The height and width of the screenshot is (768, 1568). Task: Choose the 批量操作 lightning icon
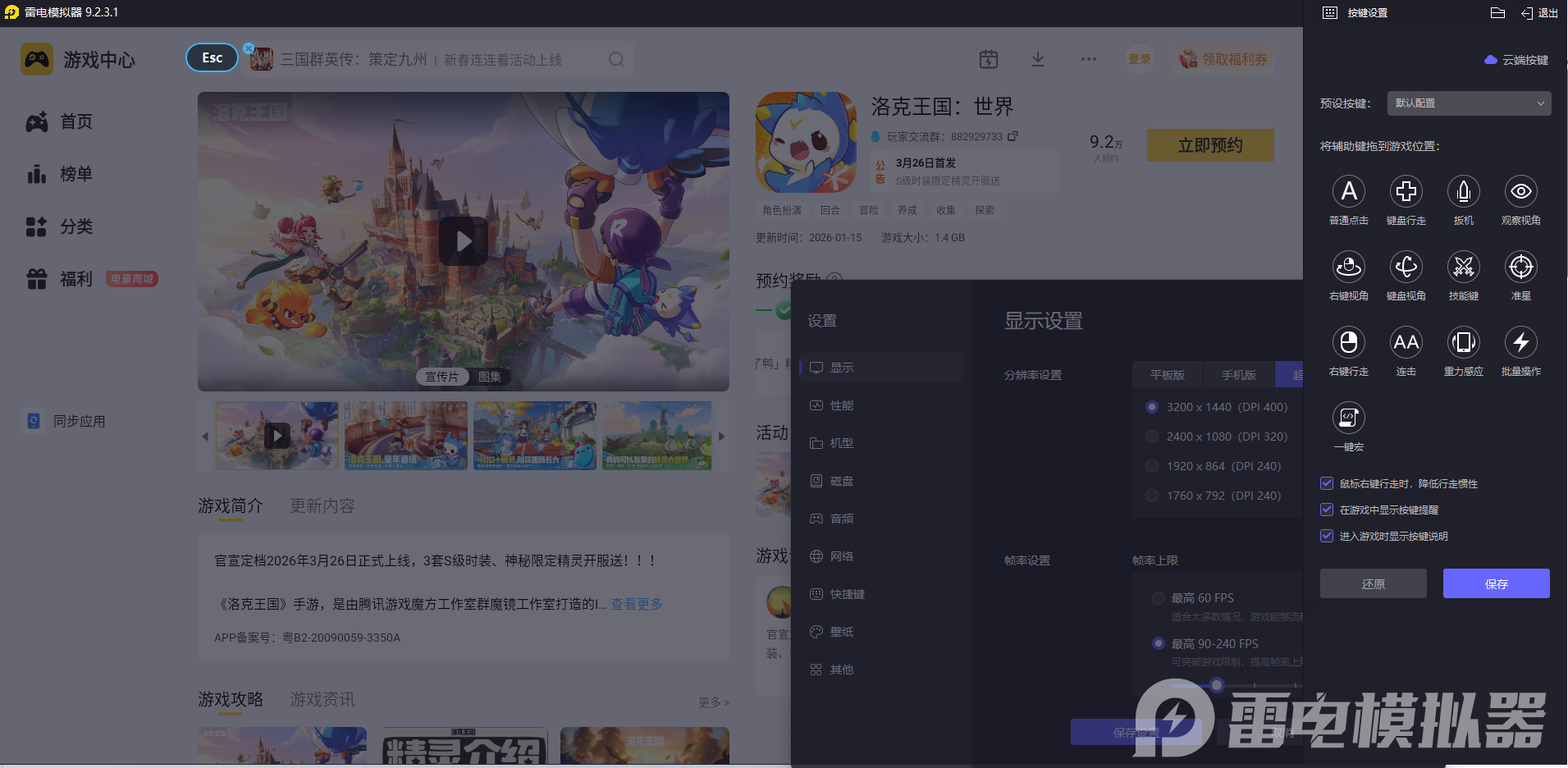tap(1520, 342)
